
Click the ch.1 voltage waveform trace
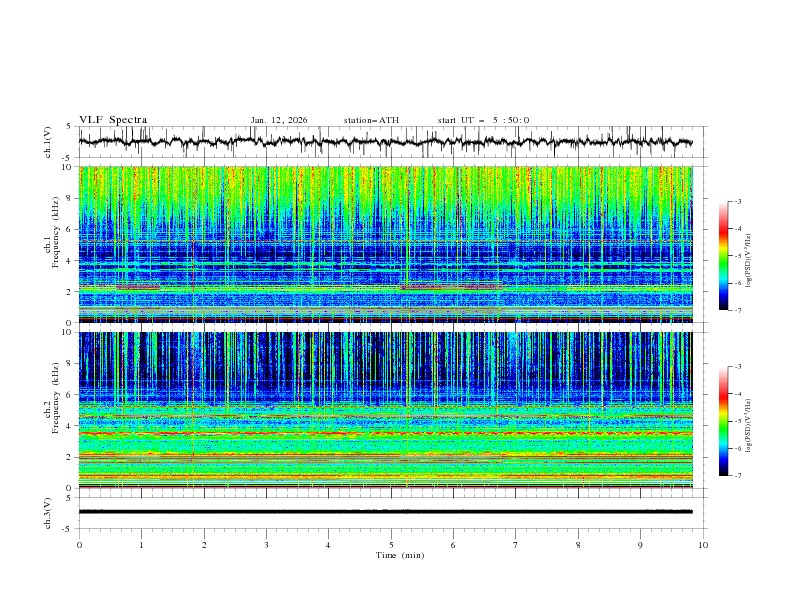point(386,142)
